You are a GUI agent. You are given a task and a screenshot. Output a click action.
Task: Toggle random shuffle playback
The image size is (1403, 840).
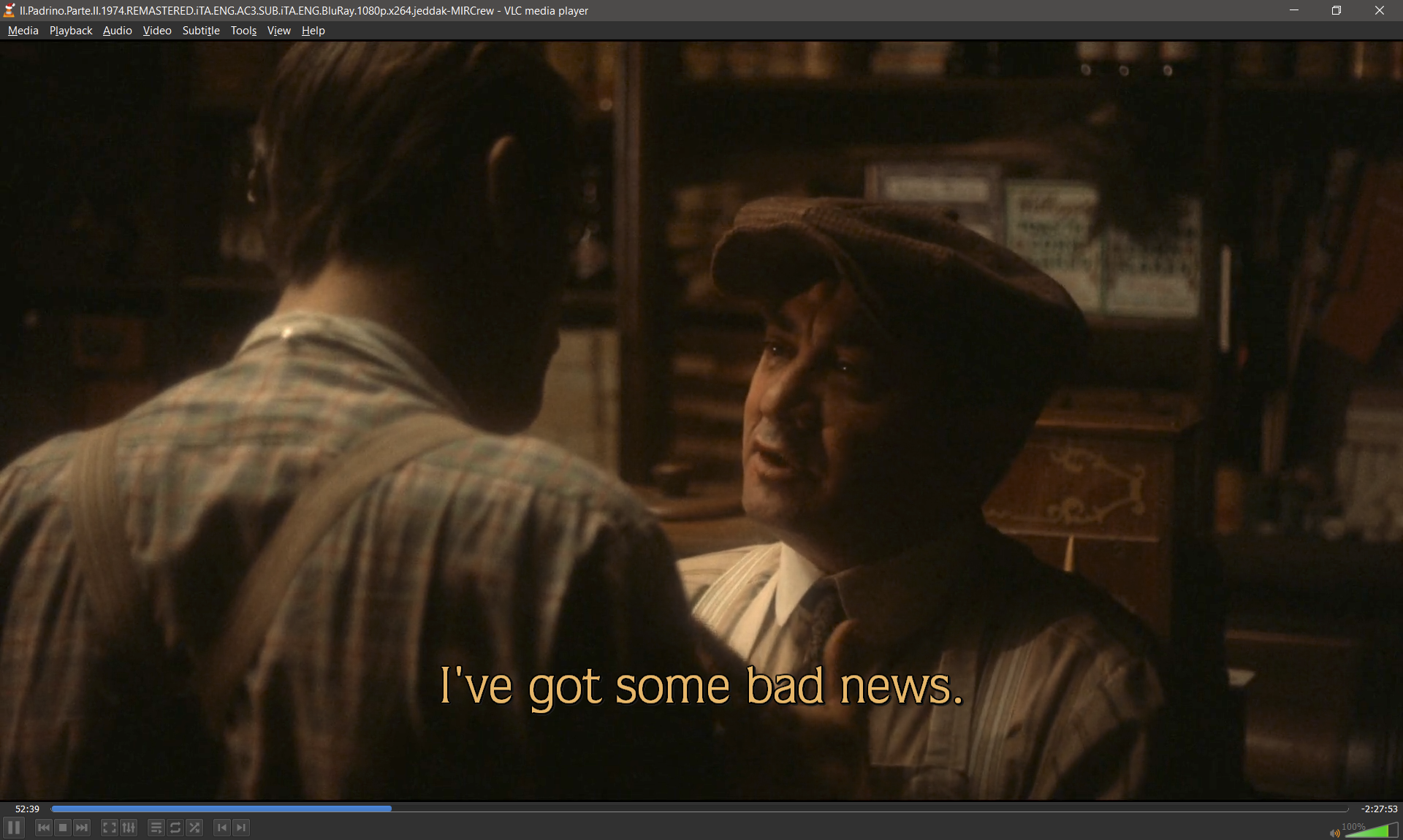(x=194, y=828)
